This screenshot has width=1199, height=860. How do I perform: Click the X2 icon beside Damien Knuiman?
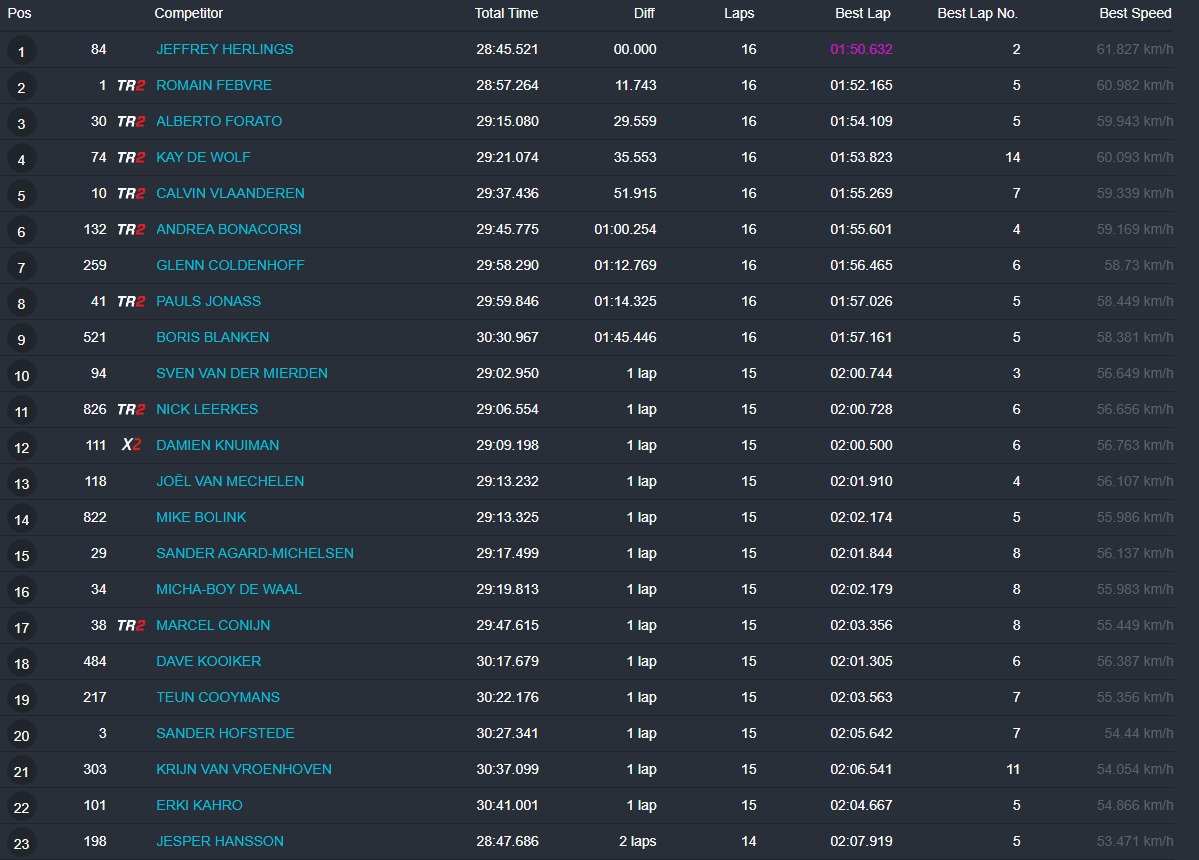[131, 445]
